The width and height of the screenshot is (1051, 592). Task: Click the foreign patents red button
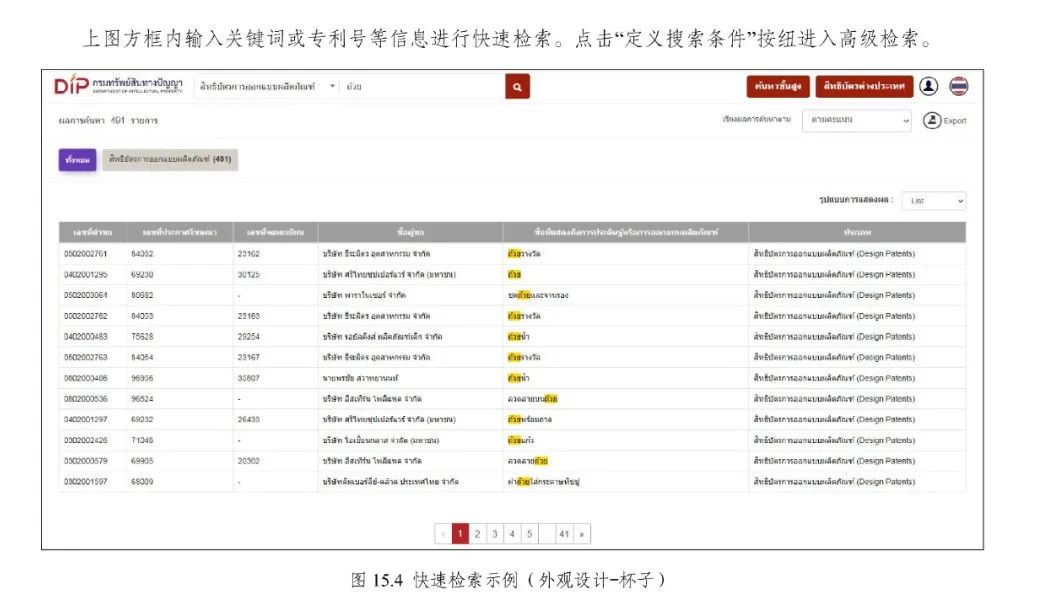[x=863, y=87]
